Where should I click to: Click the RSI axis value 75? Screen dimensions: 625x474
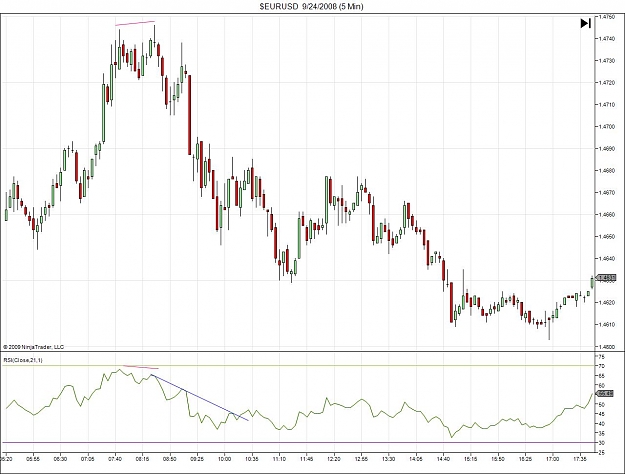tap(602, 356)
